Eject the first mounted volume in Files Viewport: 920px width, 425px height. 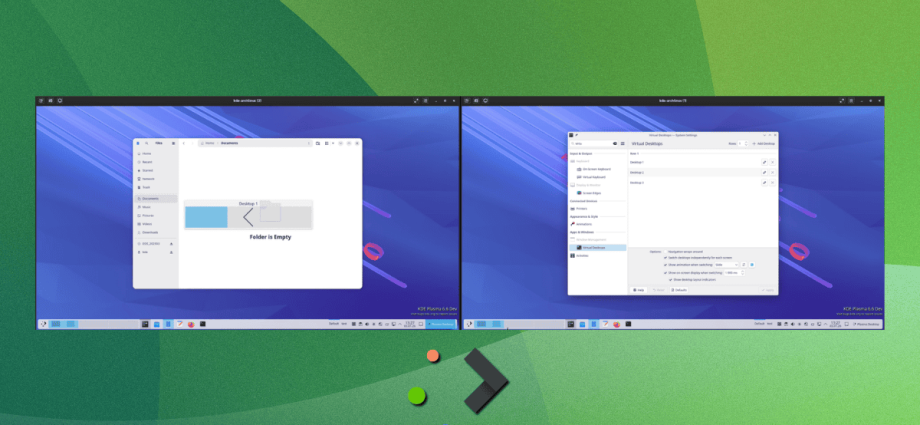click(x=171, y=244)
